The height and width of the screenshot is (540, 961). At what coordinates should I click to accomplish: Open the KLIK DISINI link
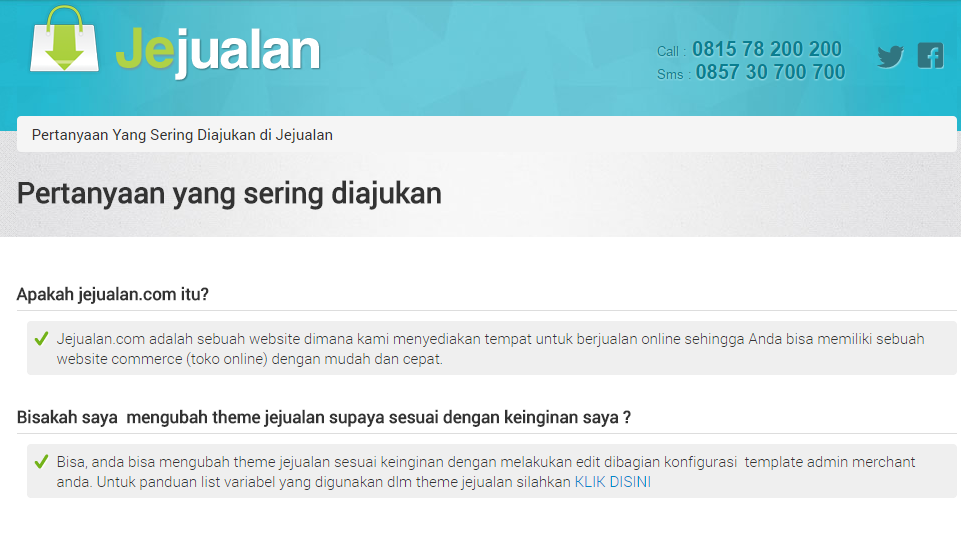[612, 482]
